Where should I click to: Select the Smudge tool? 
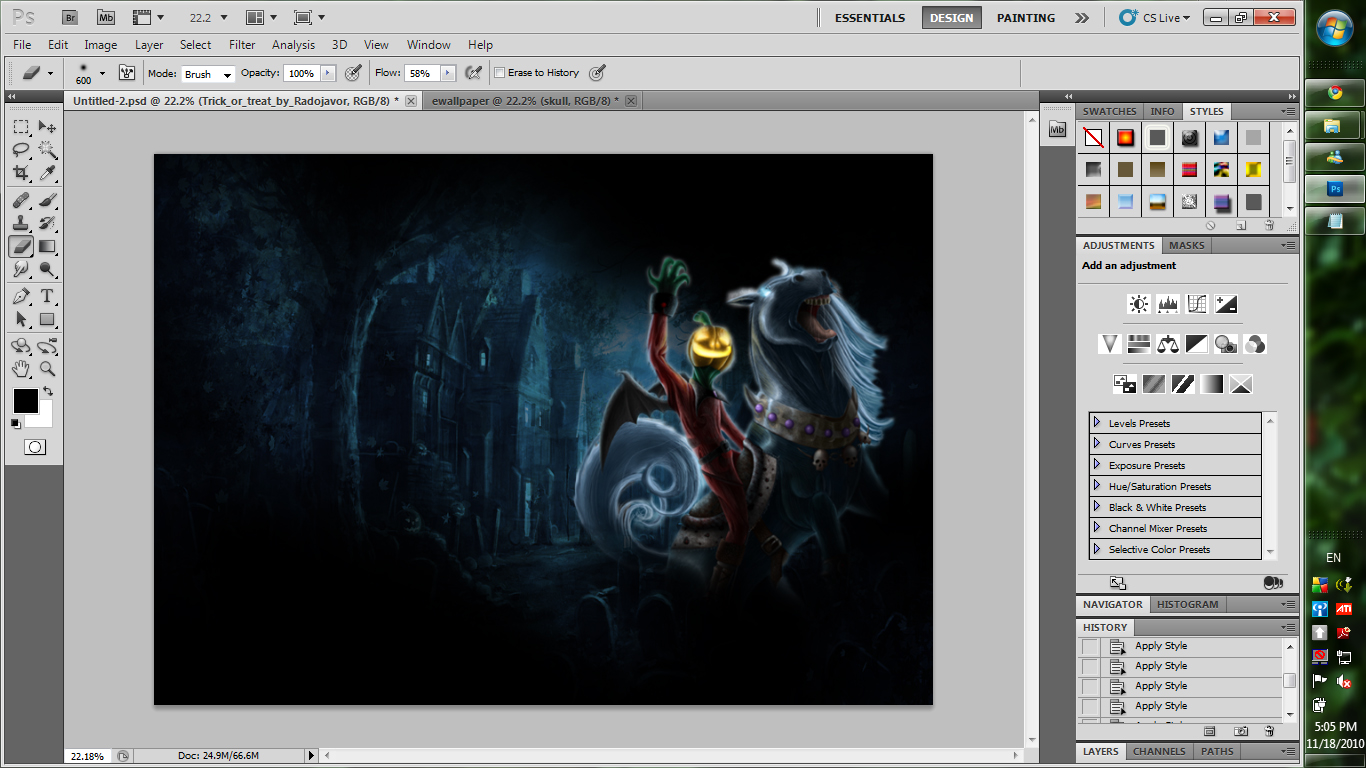click(x=21, y=269)
